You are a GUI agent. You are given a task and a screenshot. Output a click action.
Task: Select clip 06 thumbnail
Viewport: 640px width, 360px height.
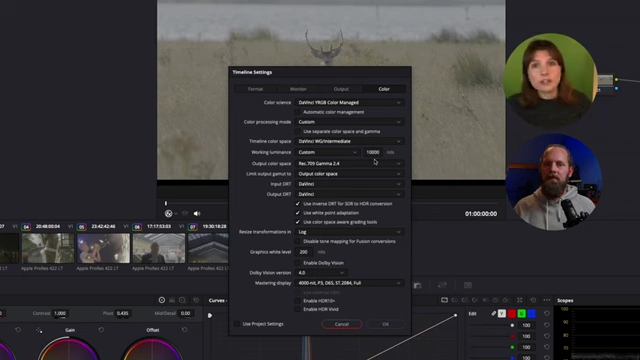159,248
